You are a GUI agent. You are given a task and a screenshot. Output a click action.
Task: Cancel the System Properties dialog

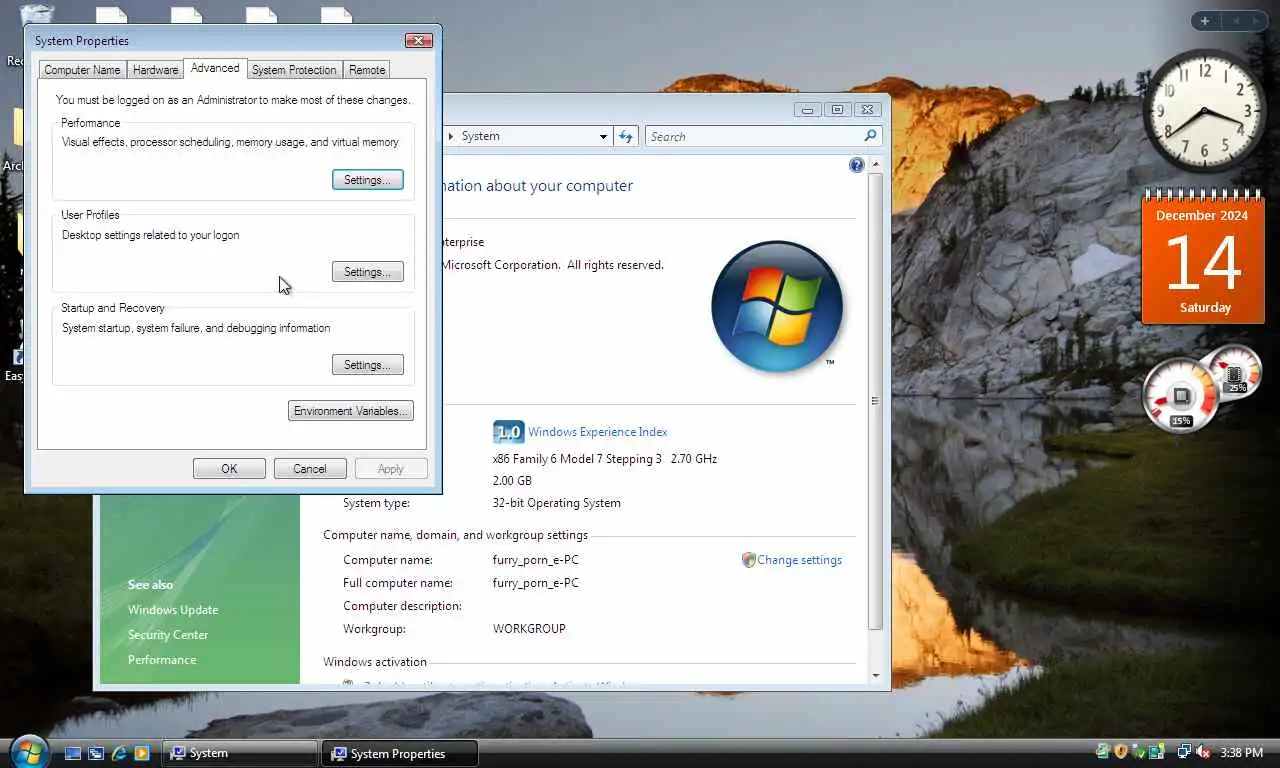tap(310, 469)
